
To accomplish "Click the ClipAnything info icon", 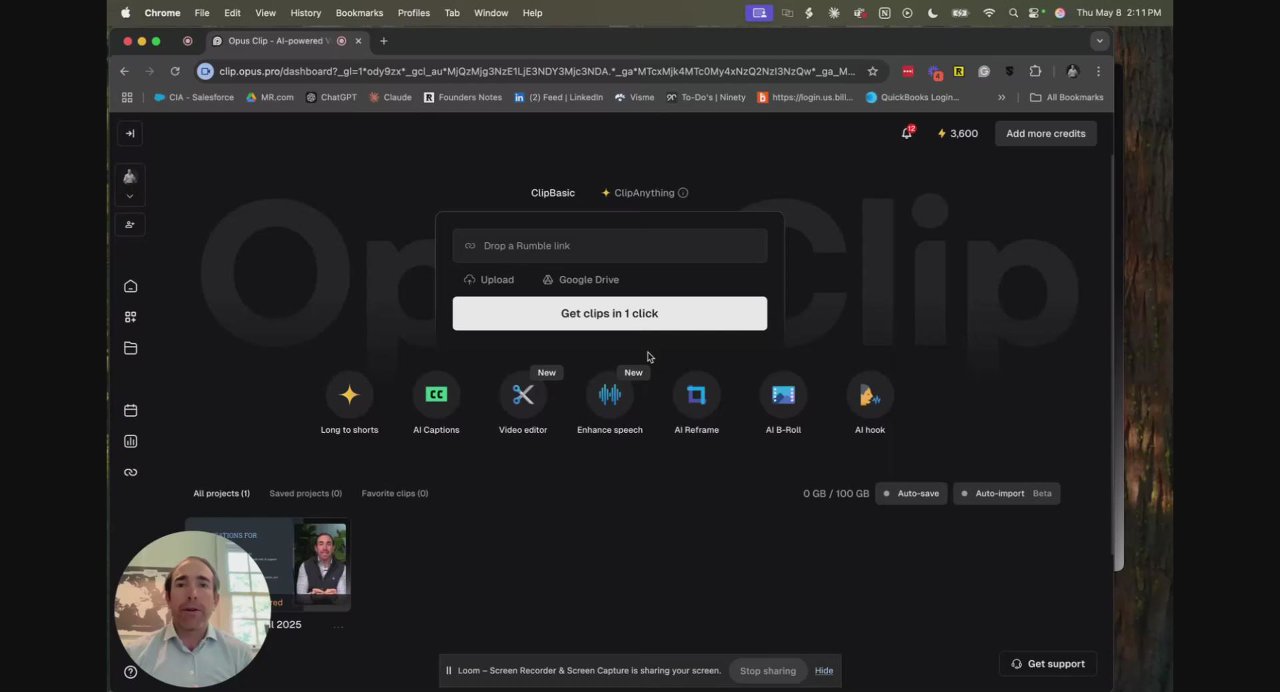I will 683,193.
